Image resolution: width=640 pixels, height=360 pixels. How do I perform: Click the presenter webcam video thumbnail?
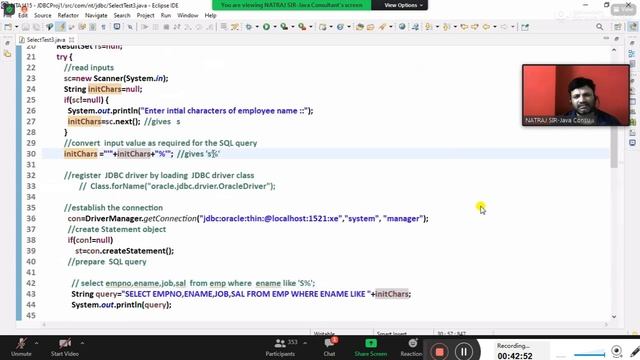coord(576,95)
